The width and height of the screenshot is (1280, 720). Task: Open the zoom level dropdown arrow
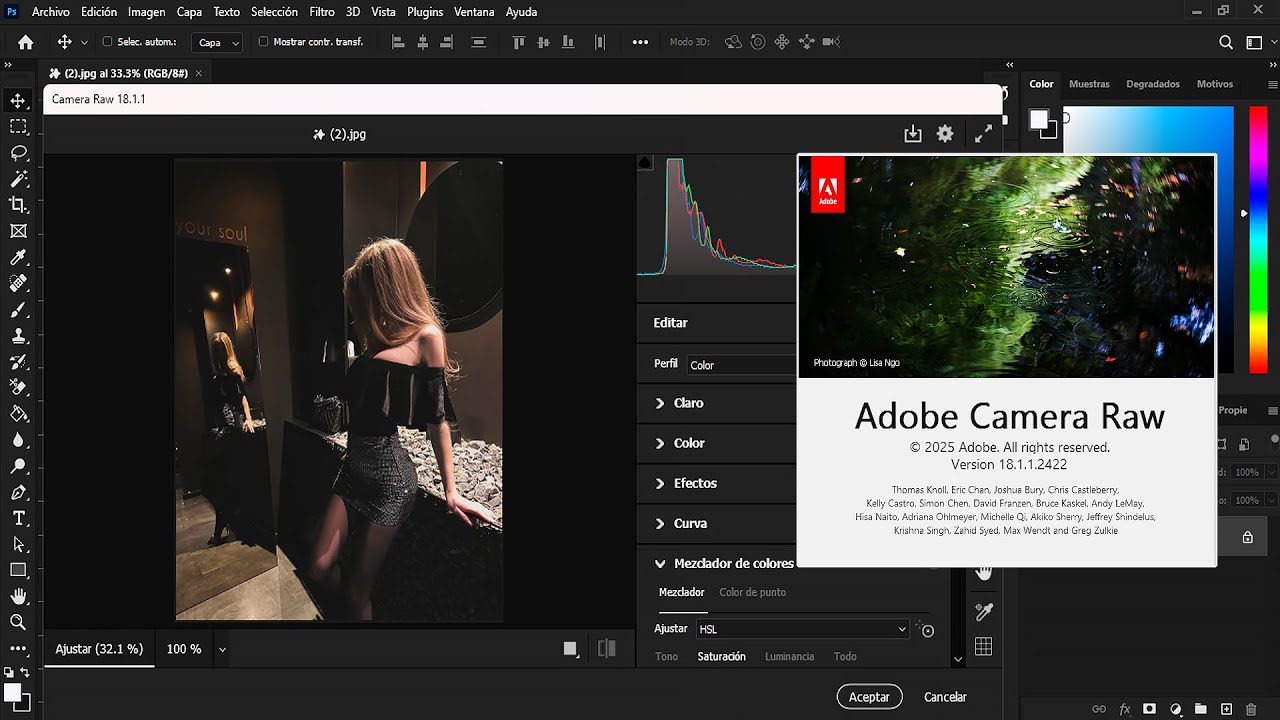pyautogui.click(x=222, y=649)
